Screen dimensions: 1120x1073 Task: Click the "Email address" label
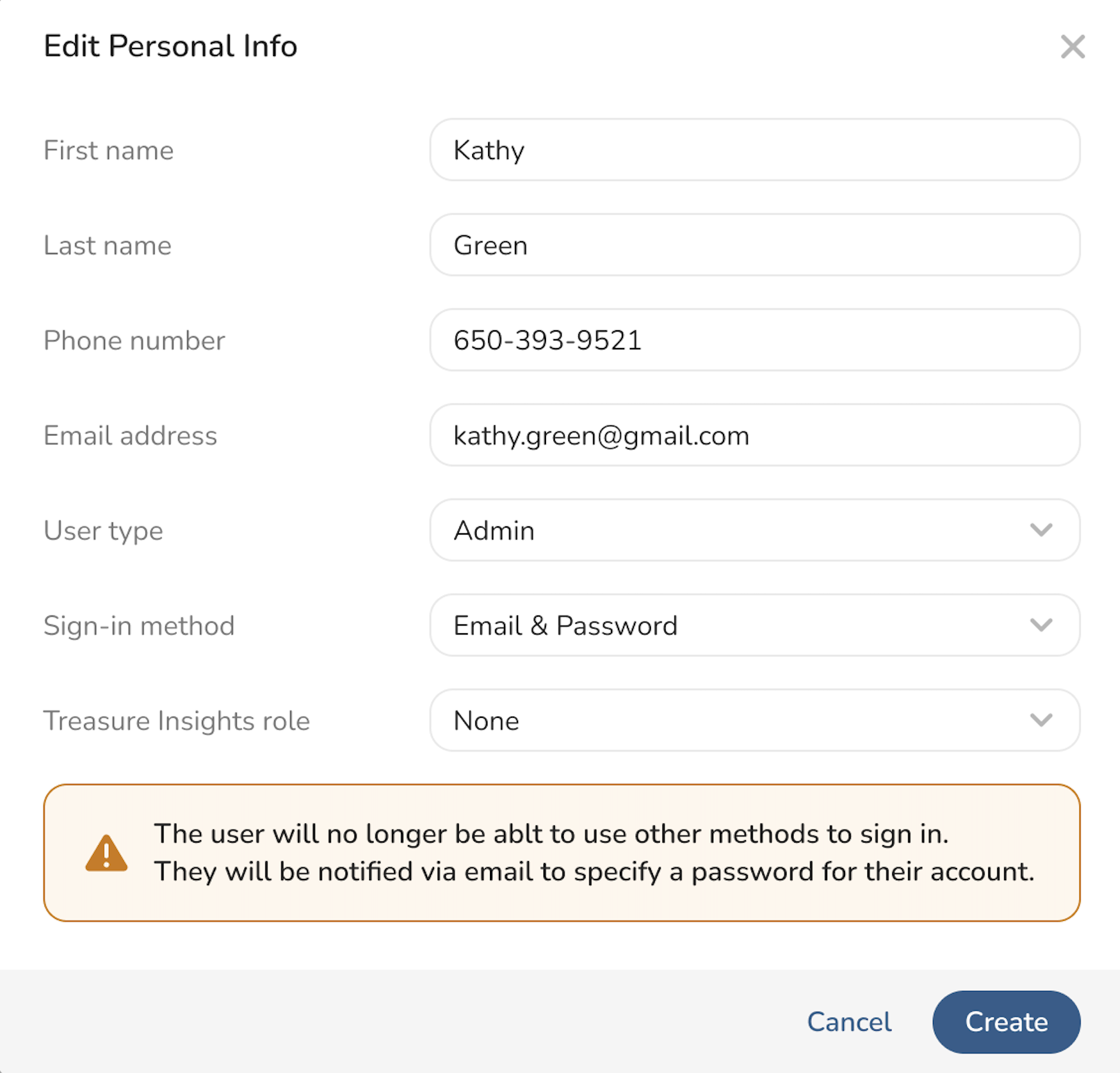[130, 436]
